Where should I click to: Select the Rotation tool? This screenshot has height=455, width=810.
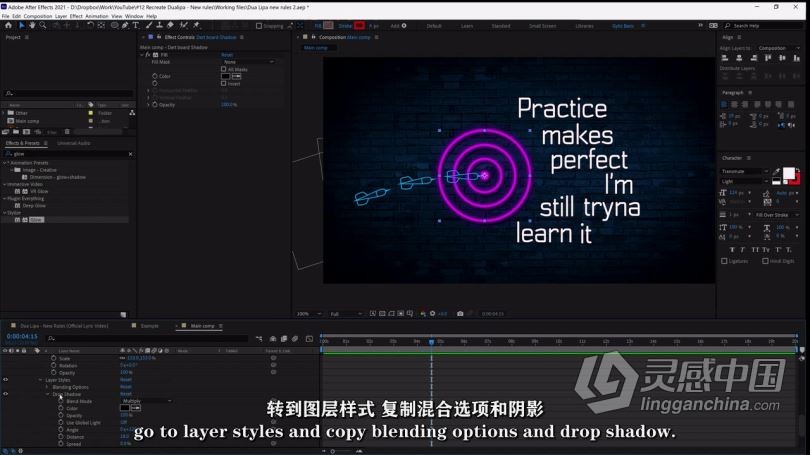90,25
